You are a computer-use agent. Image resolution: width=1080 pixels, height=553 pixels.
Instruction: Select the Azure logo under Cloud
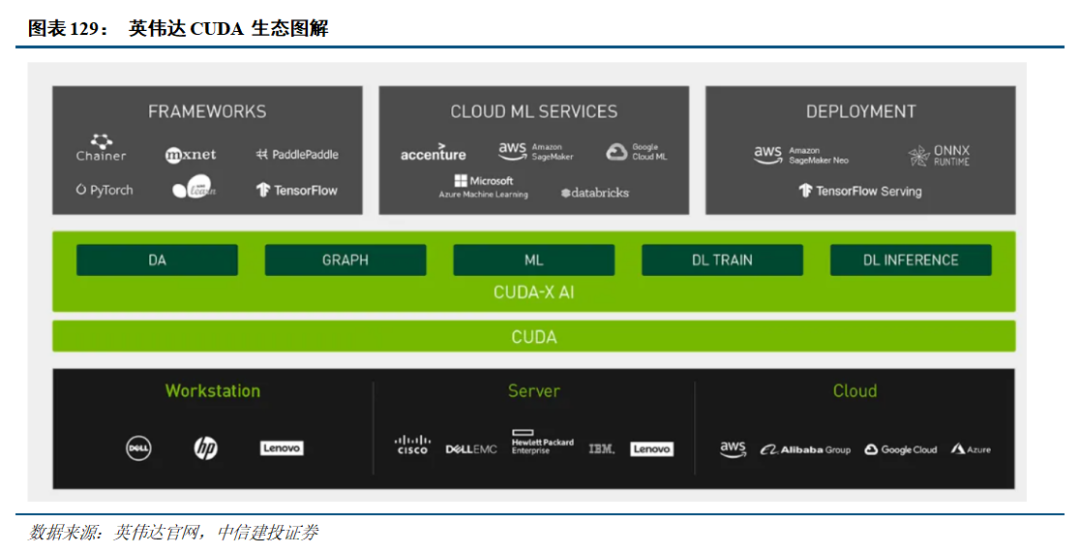[x=971, y=450]
